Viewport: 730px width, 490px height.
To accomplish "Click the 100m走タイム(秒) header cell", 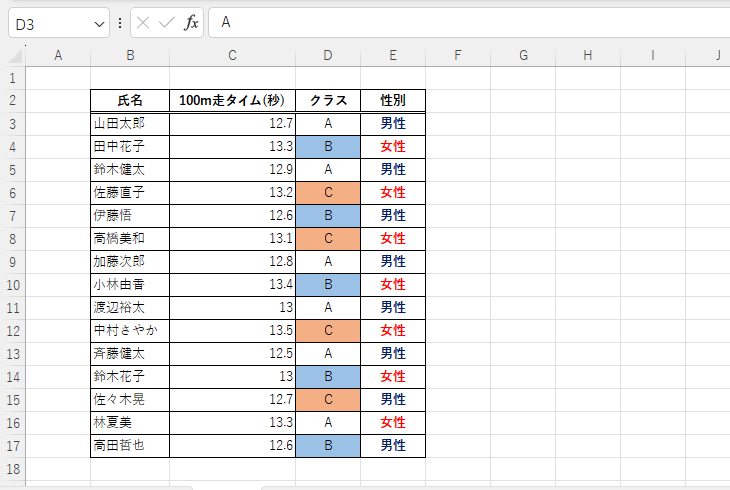I will 232,101.
